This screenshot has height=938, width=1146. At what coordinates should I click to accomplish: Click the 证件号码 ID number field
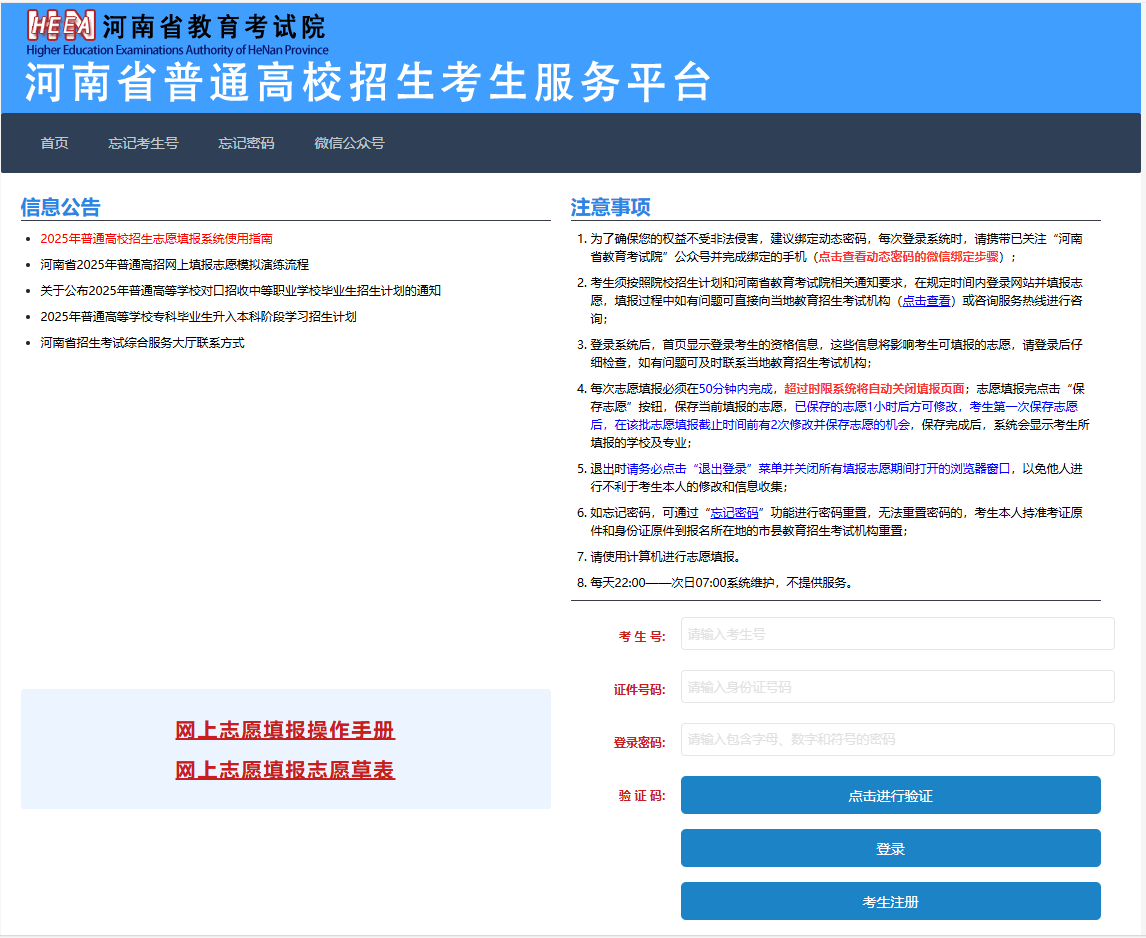[x=897, y=687]
